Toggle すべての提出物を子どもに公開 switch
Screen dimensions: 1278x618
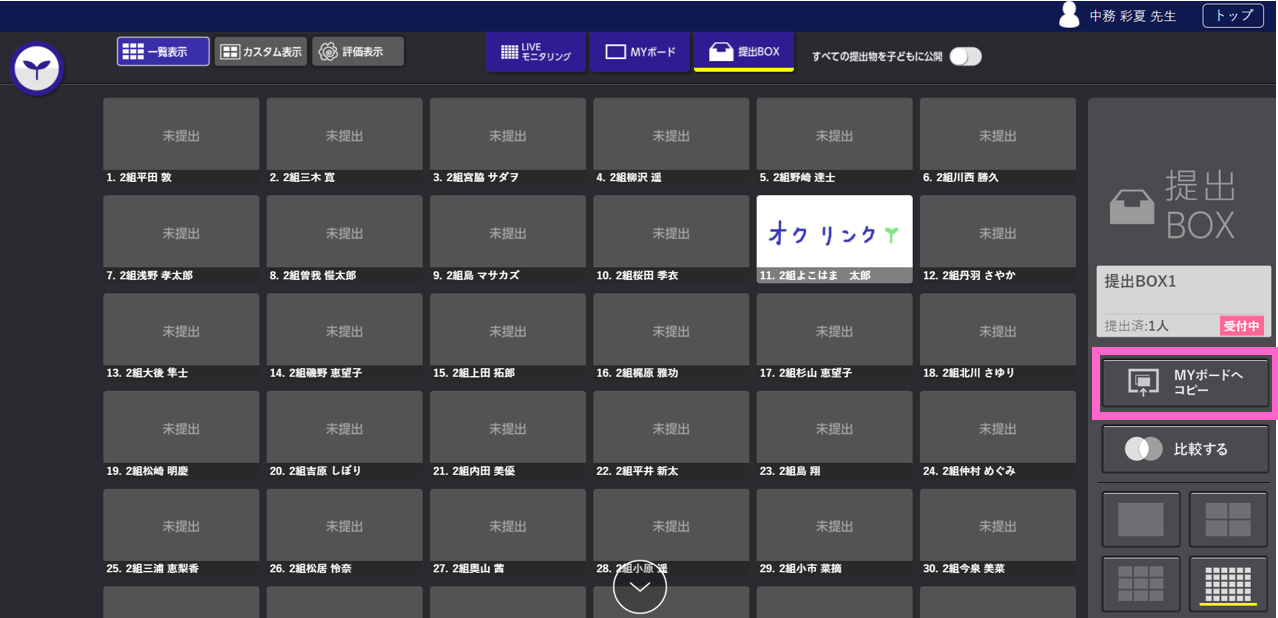tap(965, 56)
